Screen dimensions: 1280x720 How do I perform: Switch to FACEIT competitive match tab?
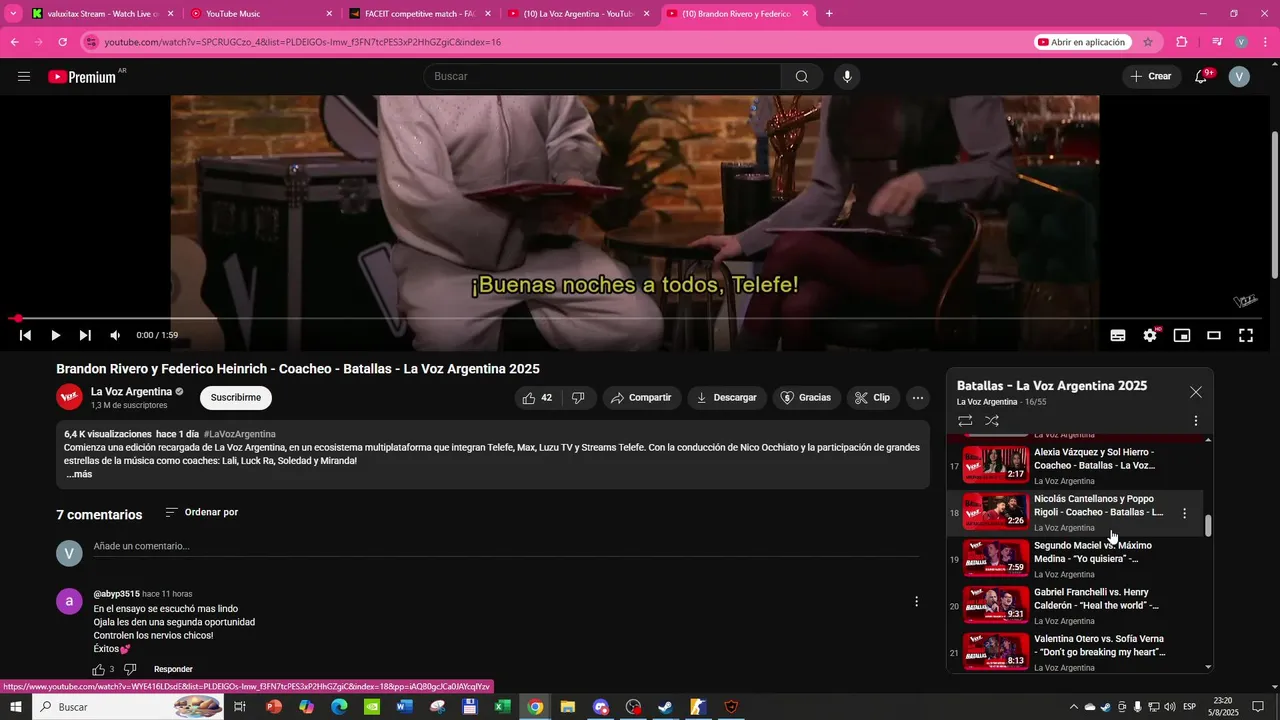pos(419,14)
